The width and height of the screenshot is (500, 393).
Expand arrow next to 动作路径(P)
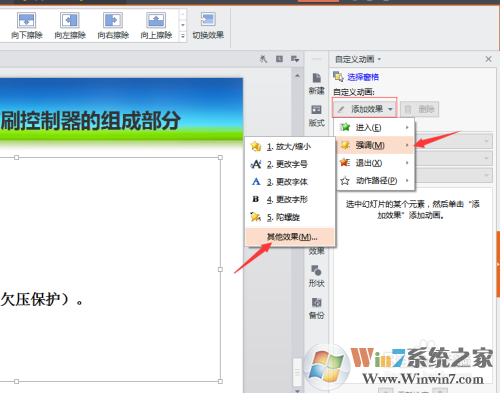(407, 180)
